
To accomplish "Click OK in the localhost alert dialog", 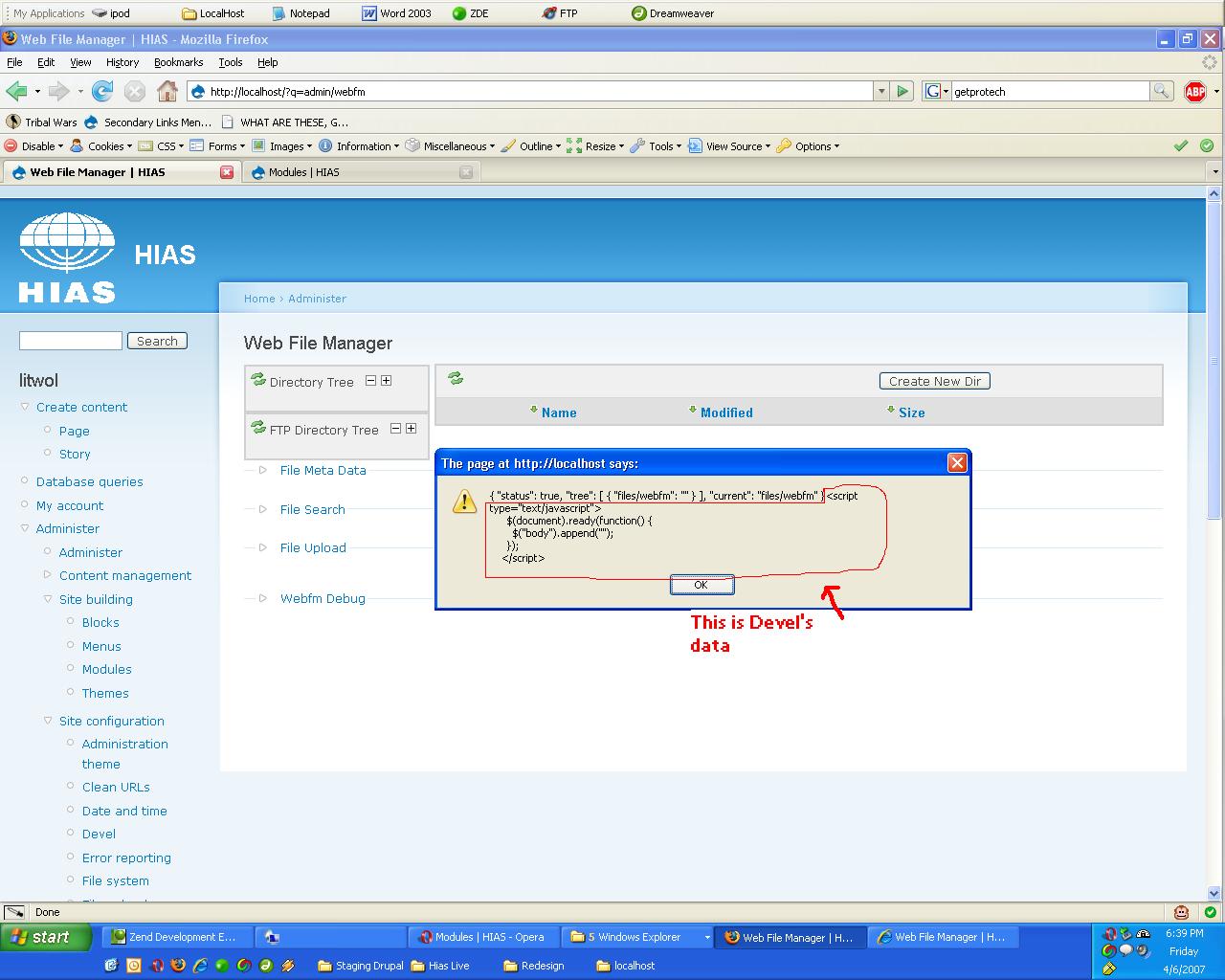I will coord(702,585).
